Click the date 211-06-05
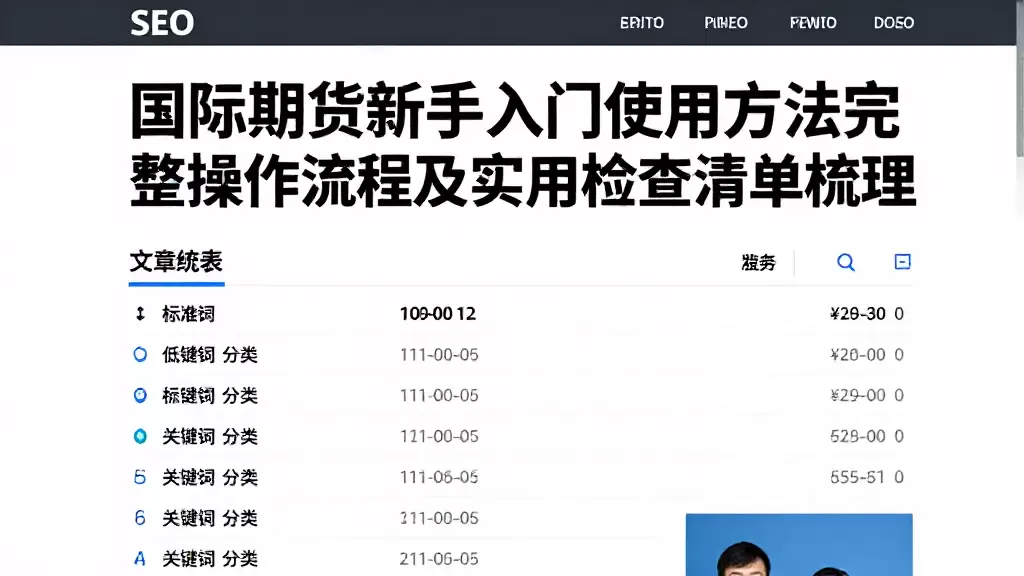 pos(439,559)
